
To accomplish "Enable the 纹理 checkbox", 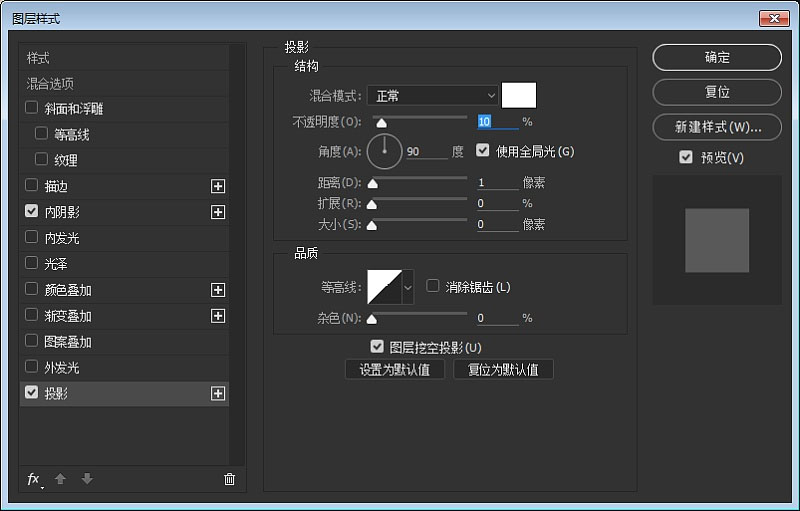I will click(x=41, y=159).
